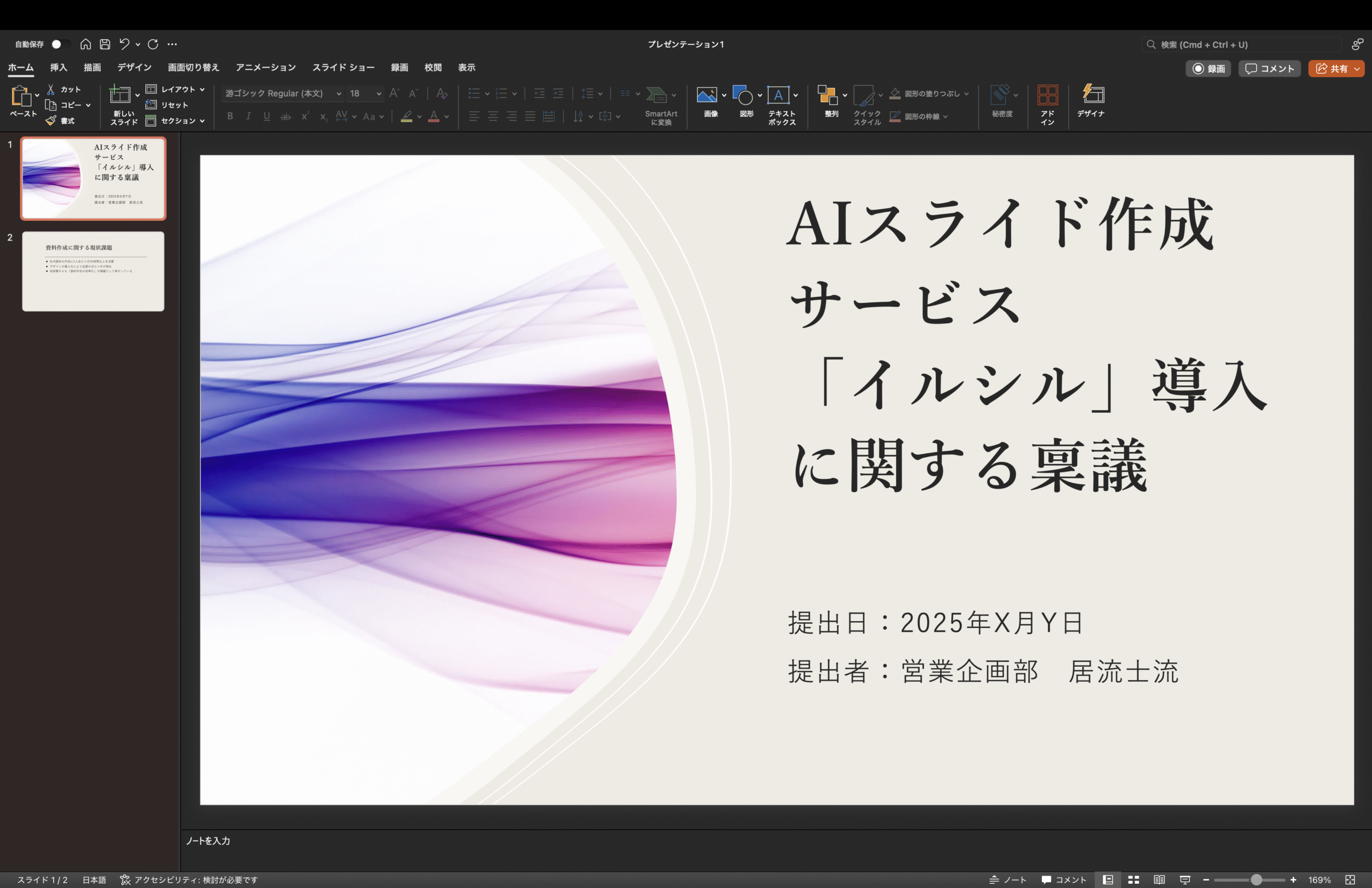
Task: Click the コメント button at top right
Action: [x=1270, y=69]
